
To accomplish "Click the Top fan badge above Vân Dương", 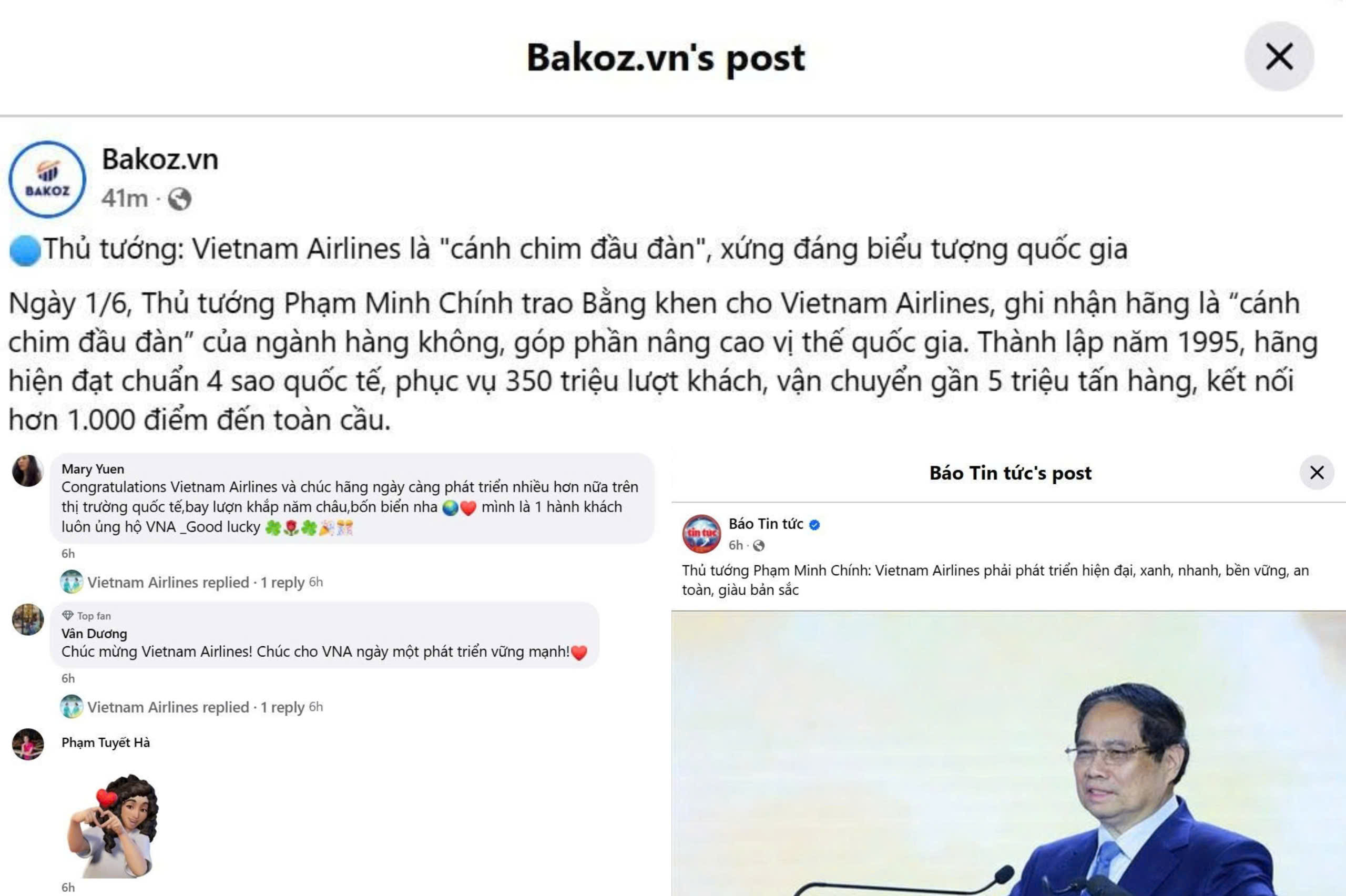I will 86,615.
